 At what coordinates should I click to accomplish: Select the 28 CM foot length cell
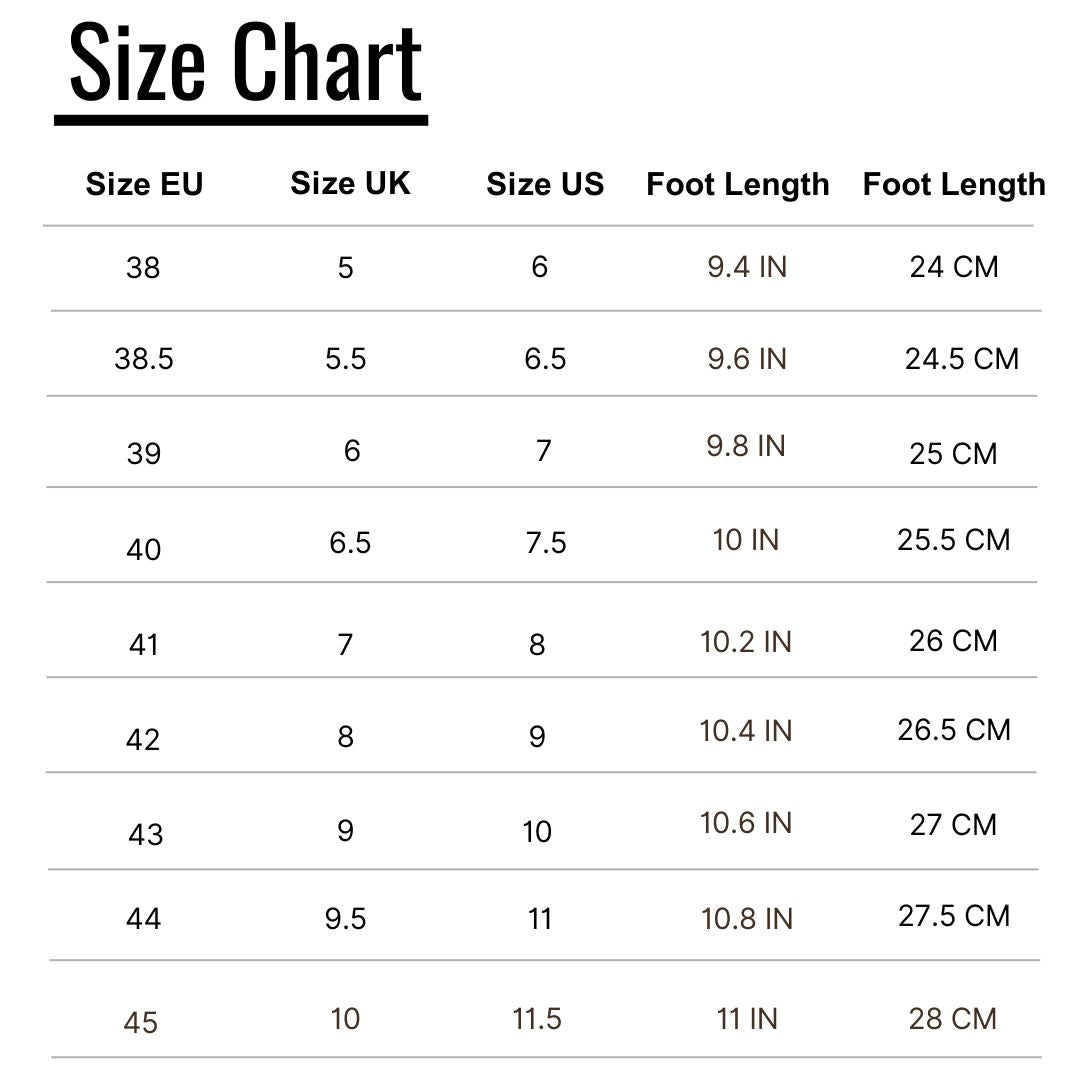[953, 1019]
